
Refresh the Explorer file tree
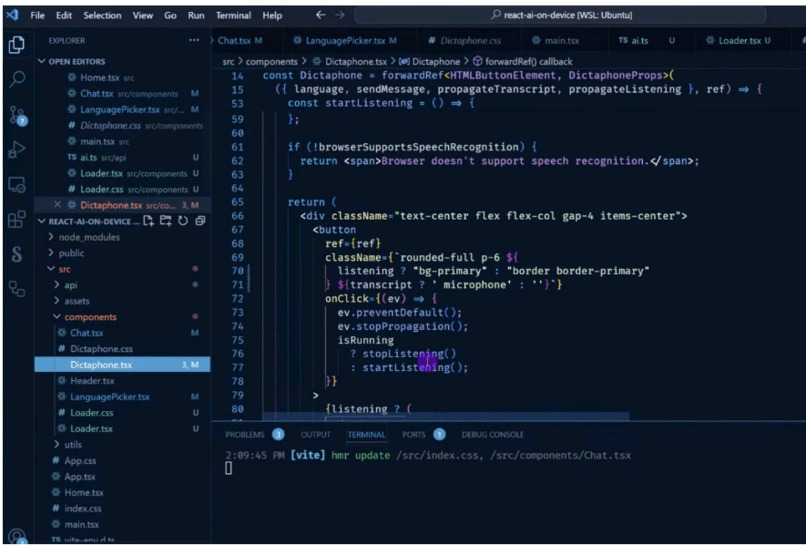coord(183,221)
